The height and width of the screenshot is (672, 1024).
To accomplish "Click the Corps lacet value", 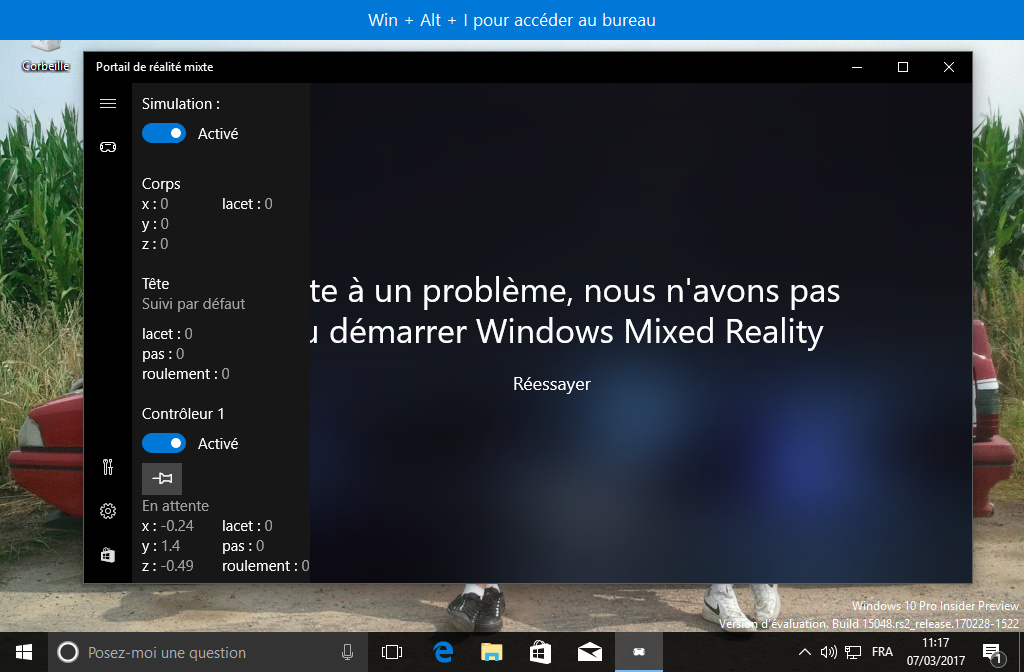I will tap(268, 204).
